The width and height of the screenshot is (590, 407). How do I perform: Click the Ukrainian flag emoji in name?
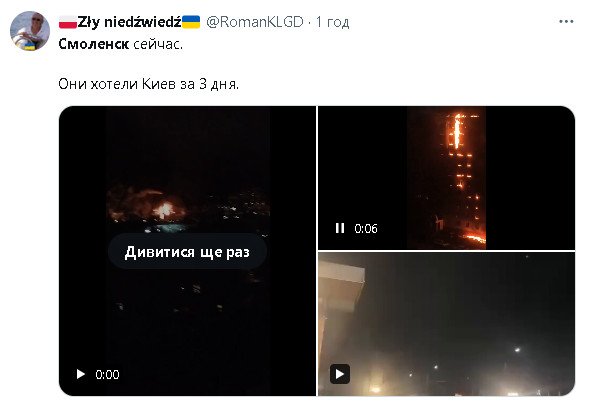[191, 22]
